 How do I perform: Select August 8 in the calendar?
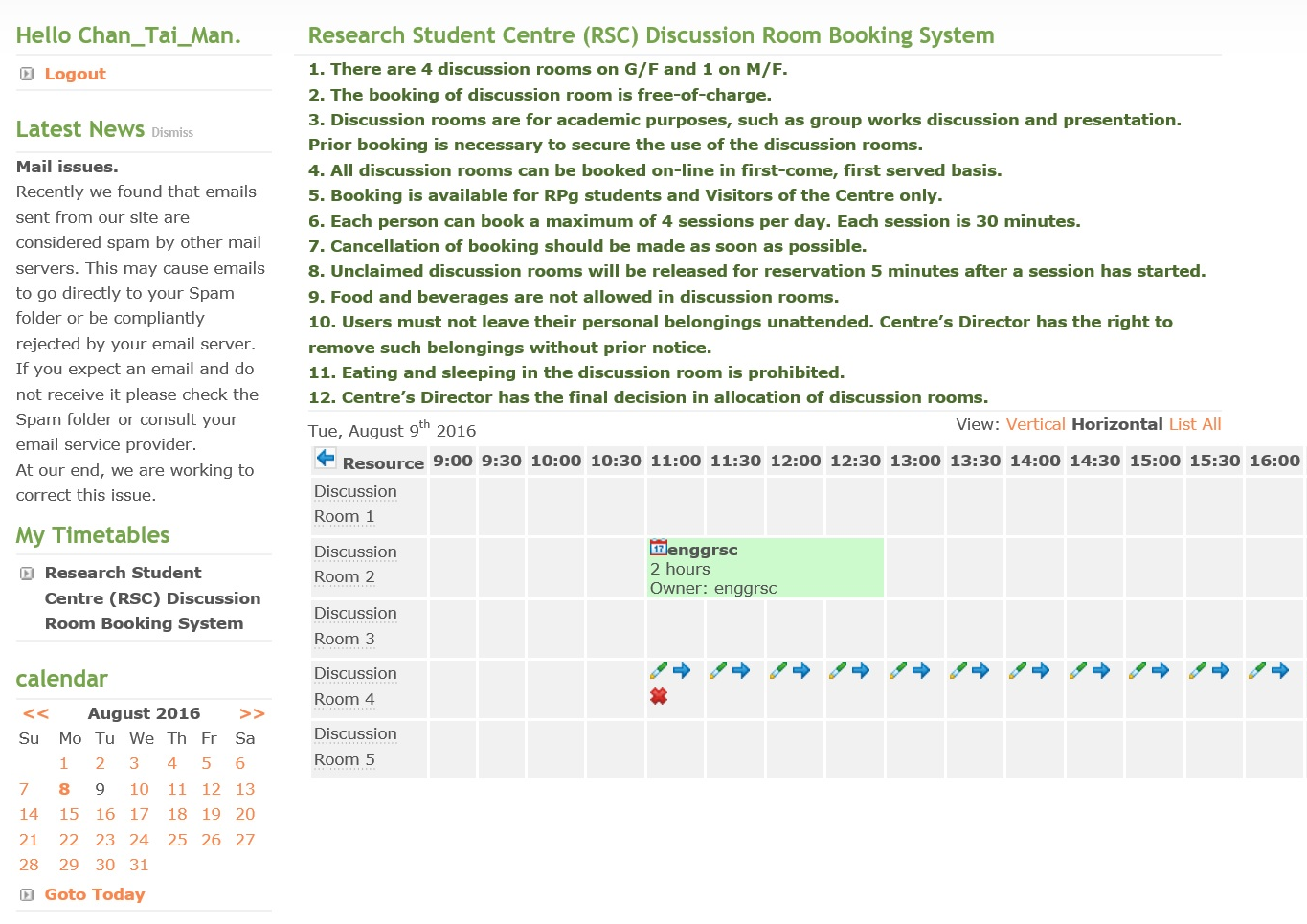[64, 789]
